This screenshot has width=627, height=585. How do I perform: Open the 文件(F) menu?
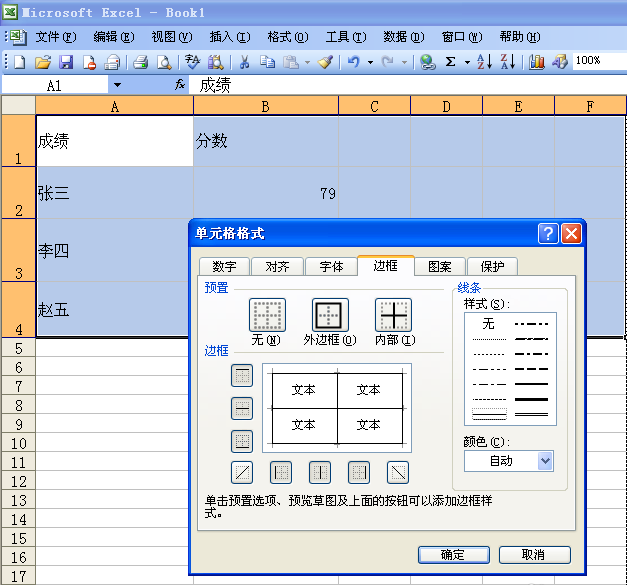pyautogui.click(x=56, y=37)
